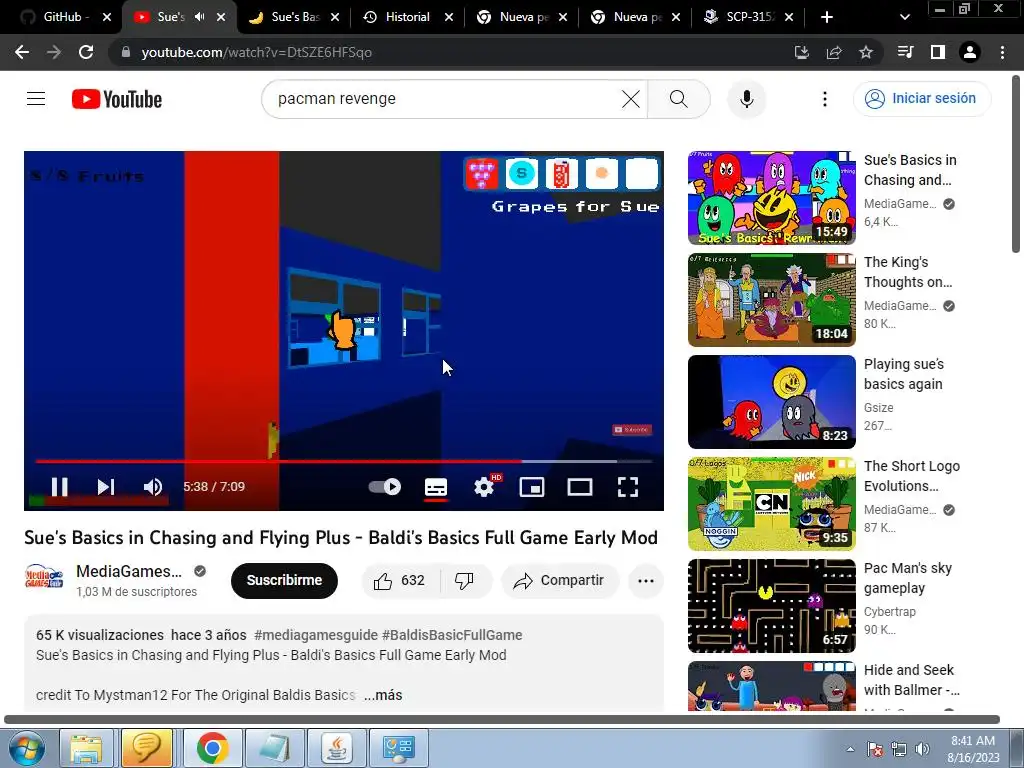The width and height of the screenshot is (1024, 768).
Task: Bookmark this page with the star
Action: [866, 52]
